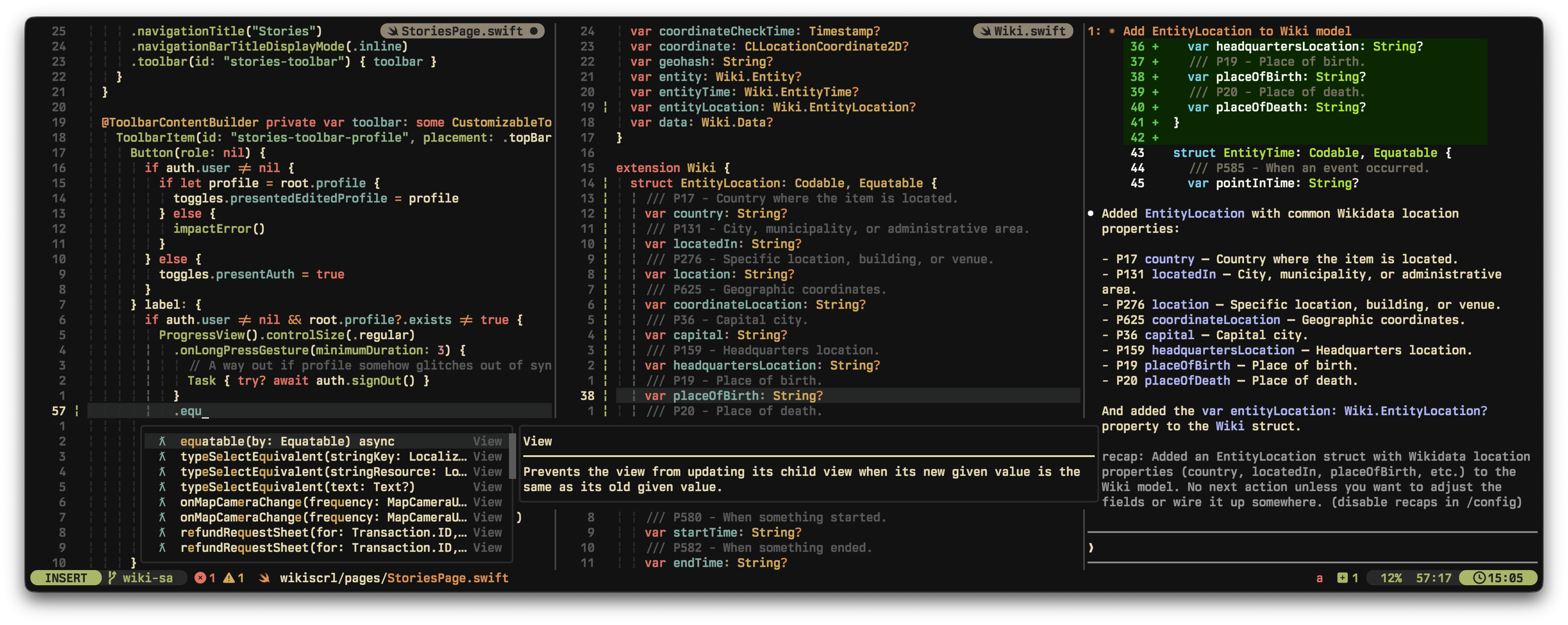The height and width of the screenshot is (625, 1568).
Task: Switch to the StoriesPage.swift buffer label
Action: click(461, 31)
